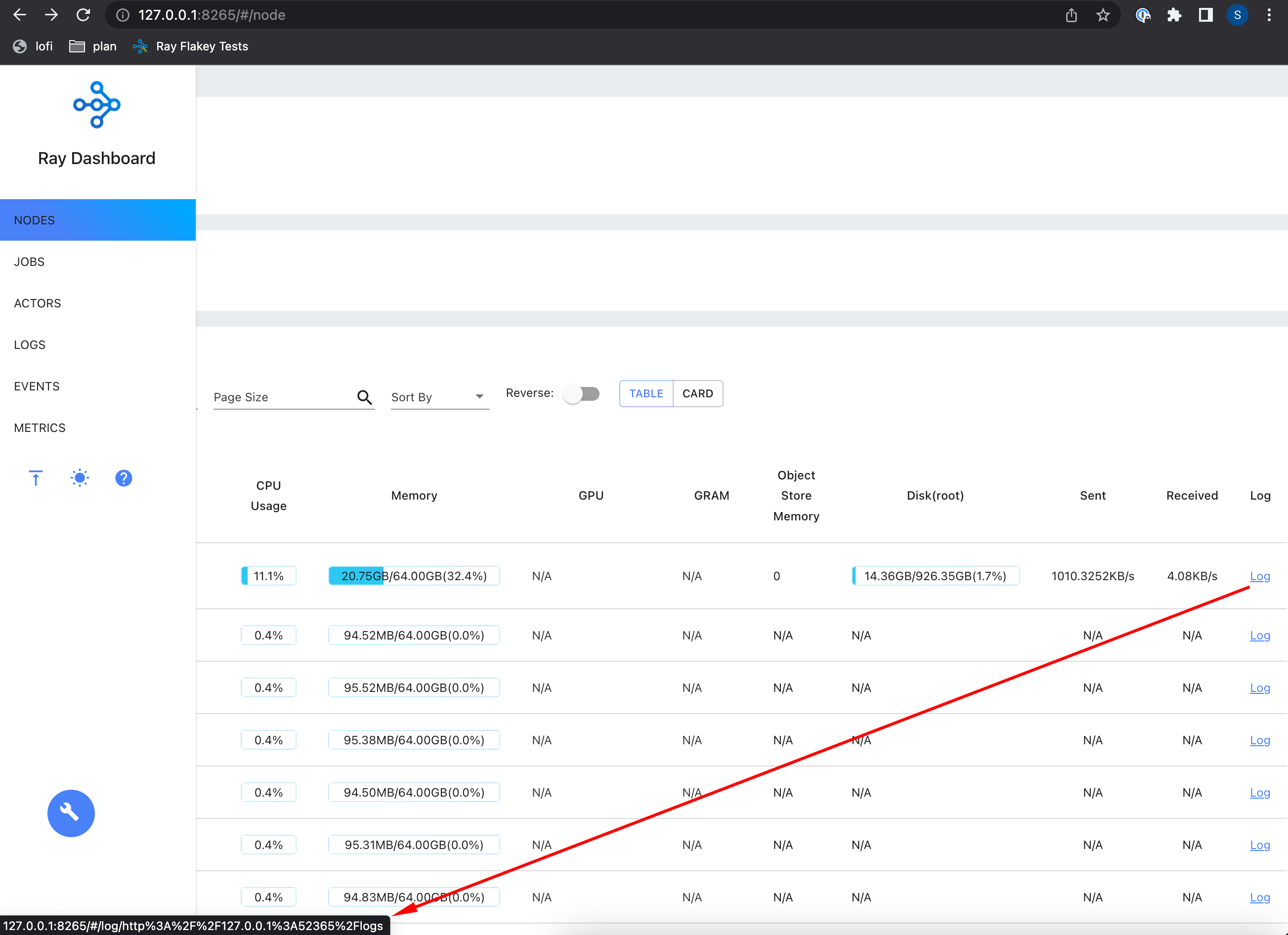Open Ray Flakey Tests bookmark

click(x=191, y=46)
